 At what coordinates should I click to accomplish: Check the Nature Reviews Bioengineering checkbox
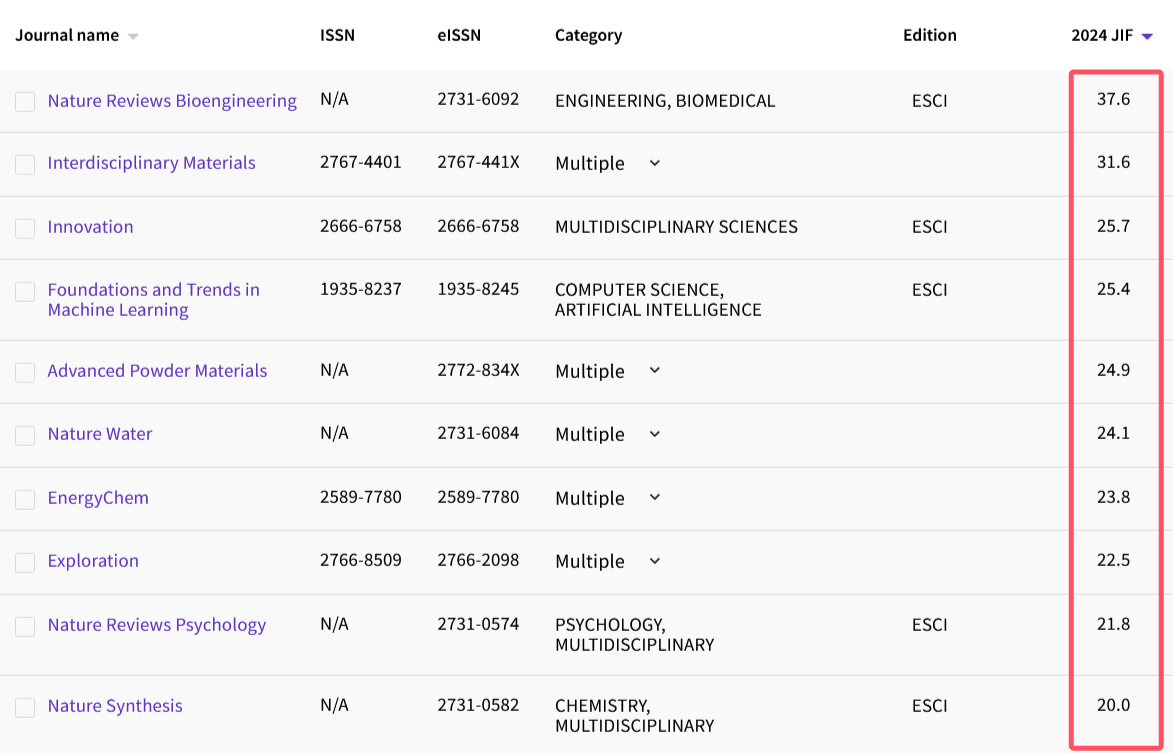[25, 102]
